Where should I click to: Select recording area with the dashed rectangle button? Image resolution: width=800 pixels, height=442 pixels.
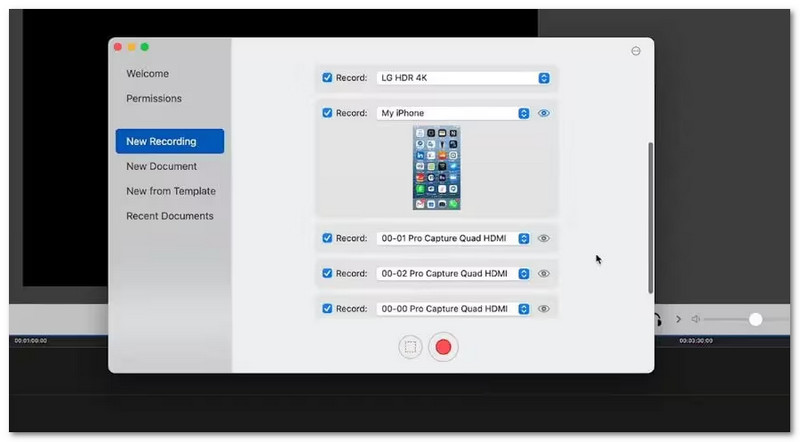410,347
